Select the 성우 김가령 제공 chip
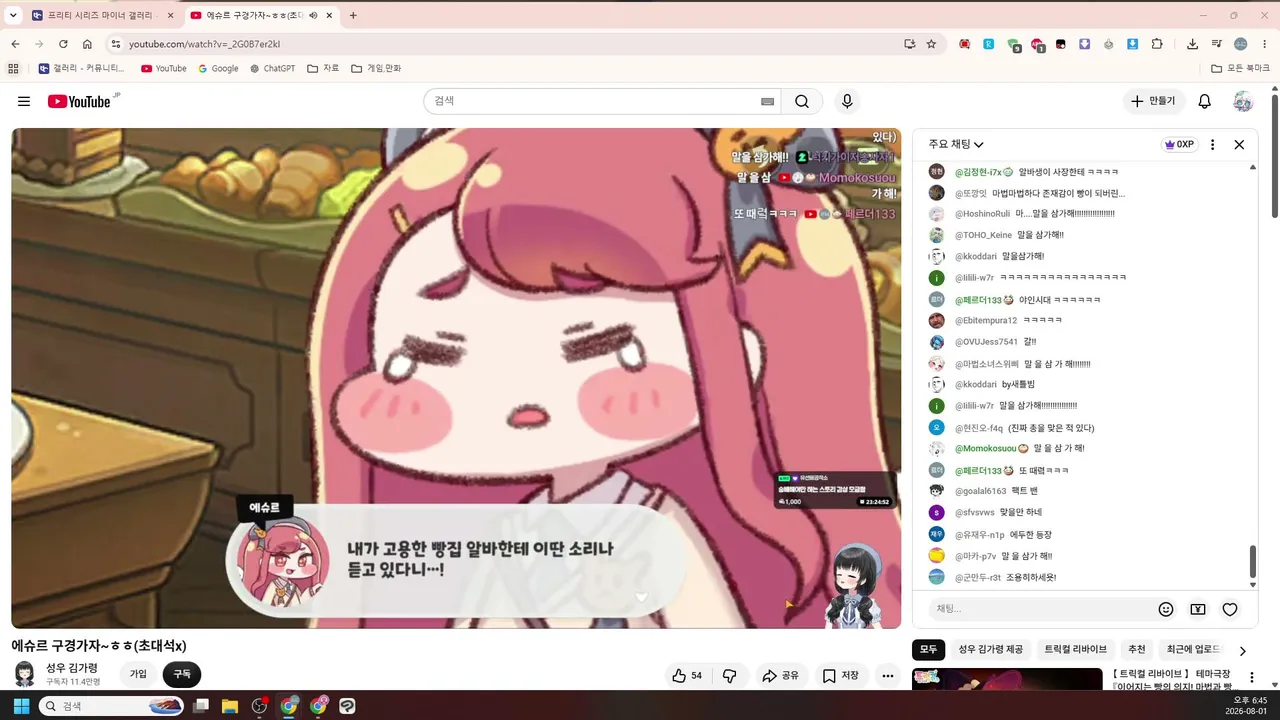 coord(991,650)
